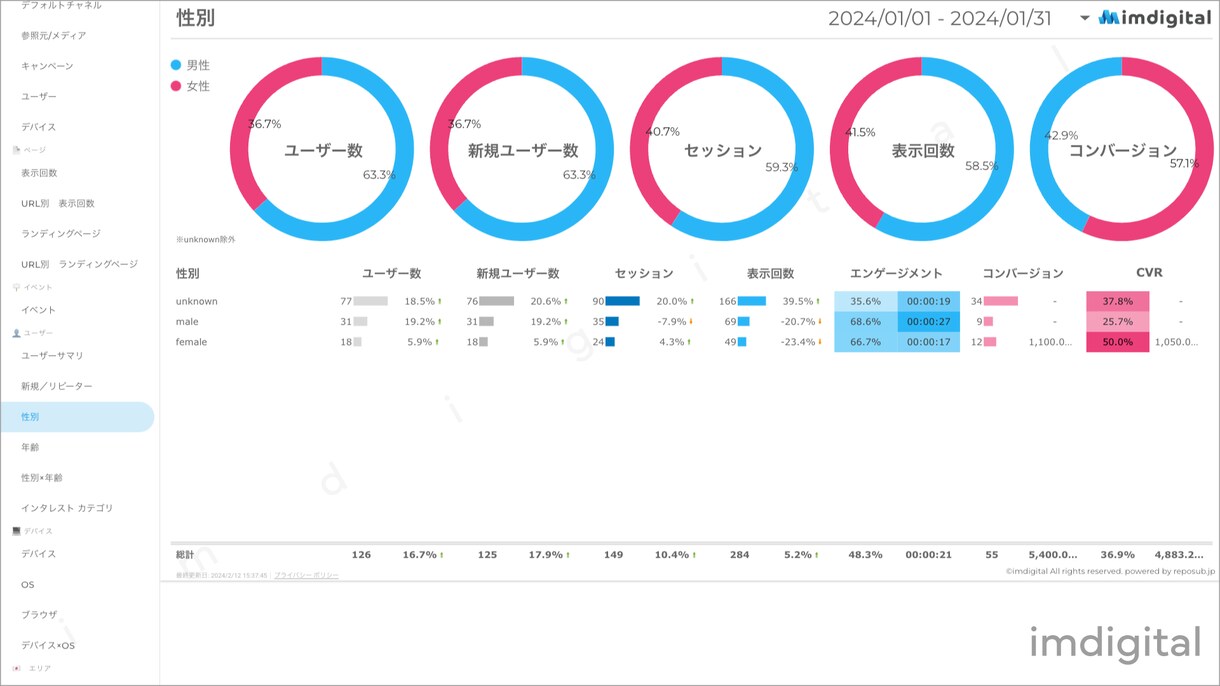This screenshot has height=686, width=1220.
Task: Open the ブラウザ report page
Action: (39, 615)
